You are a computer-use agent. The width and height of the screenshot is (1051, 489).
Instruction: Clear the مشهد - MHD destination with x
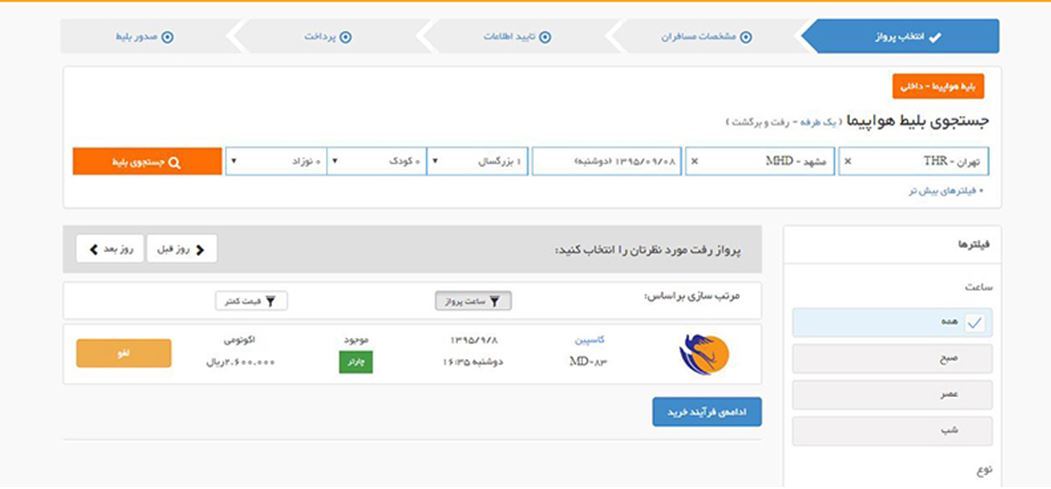(x=694, y=161)
